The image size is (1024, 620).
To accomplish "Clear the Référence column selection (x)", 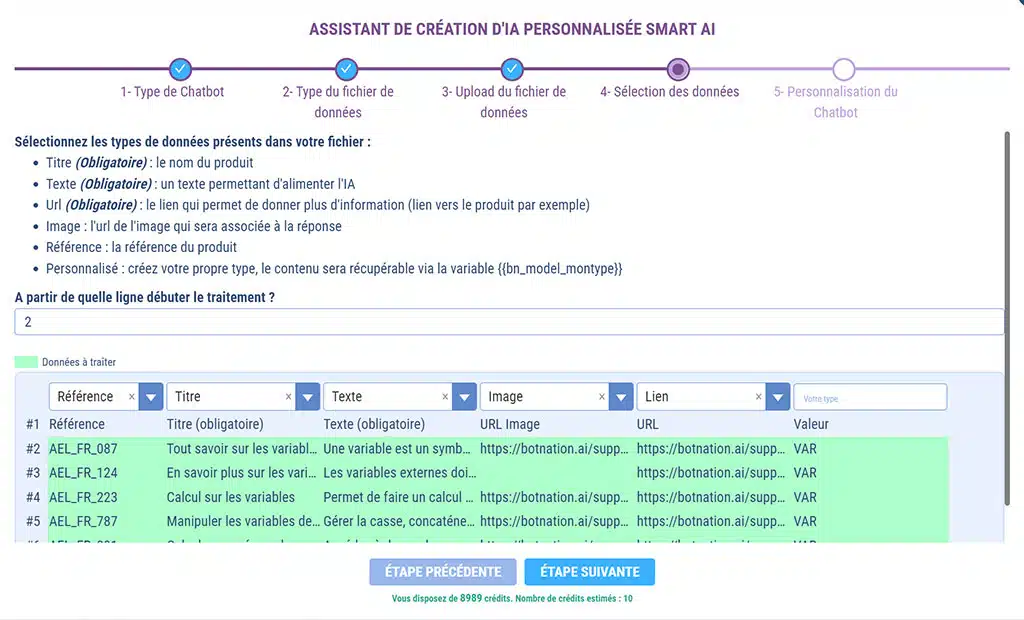I will [131, 397].
